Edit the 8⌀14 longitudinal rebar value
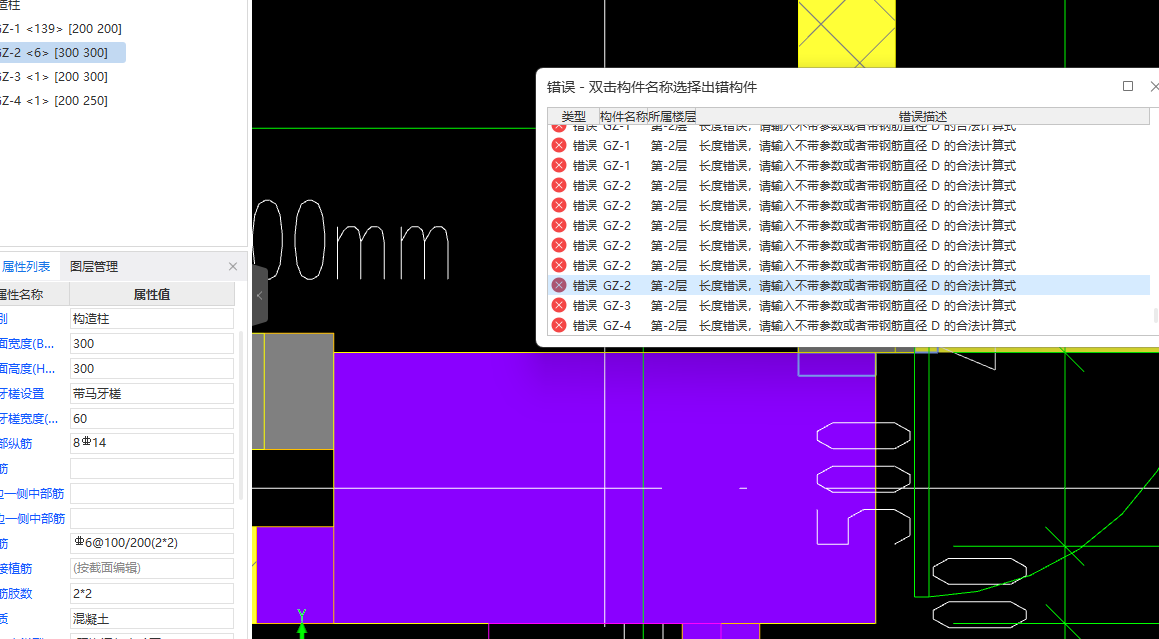Image resolution: width=1159 pixels, height=639 pixels. tap(152, 443)
